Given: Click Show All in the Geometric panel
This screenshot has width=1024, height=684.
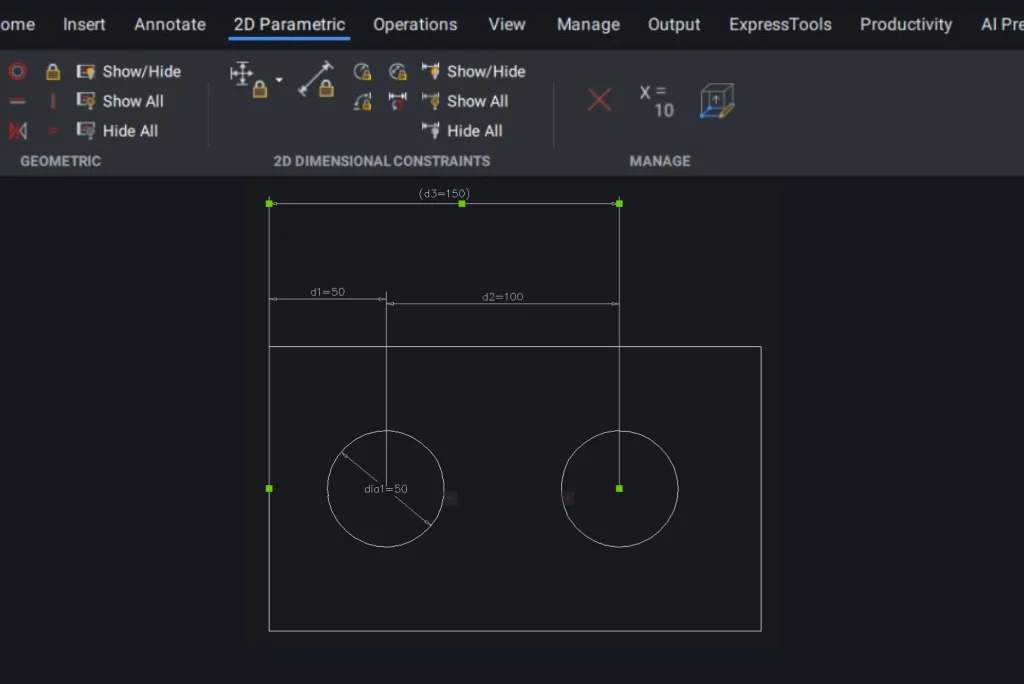Looking at the screenshot, I should click(x=120, y=101).
